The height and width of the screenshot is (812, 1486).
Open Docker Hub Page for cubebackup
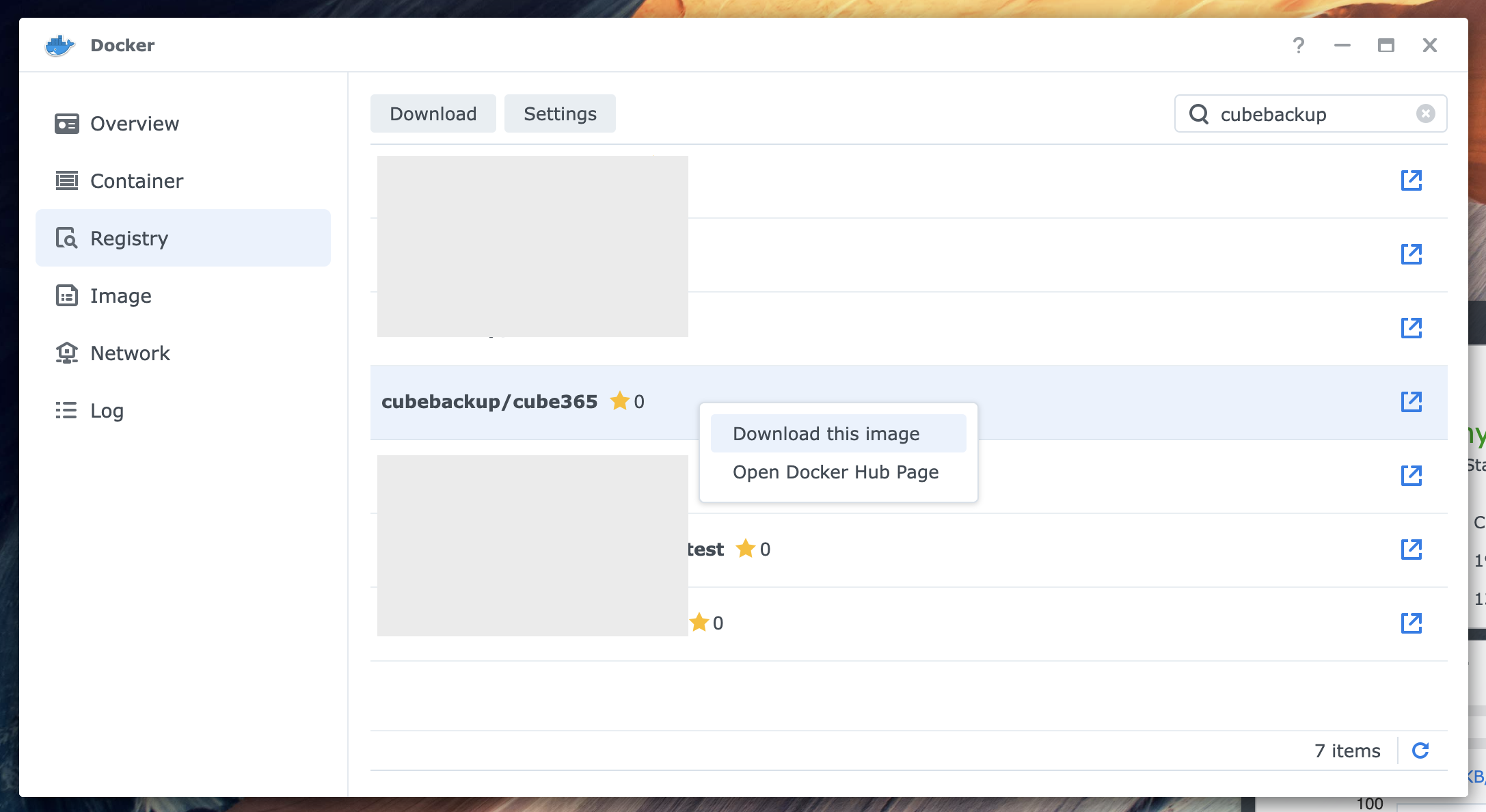point(834,472)
